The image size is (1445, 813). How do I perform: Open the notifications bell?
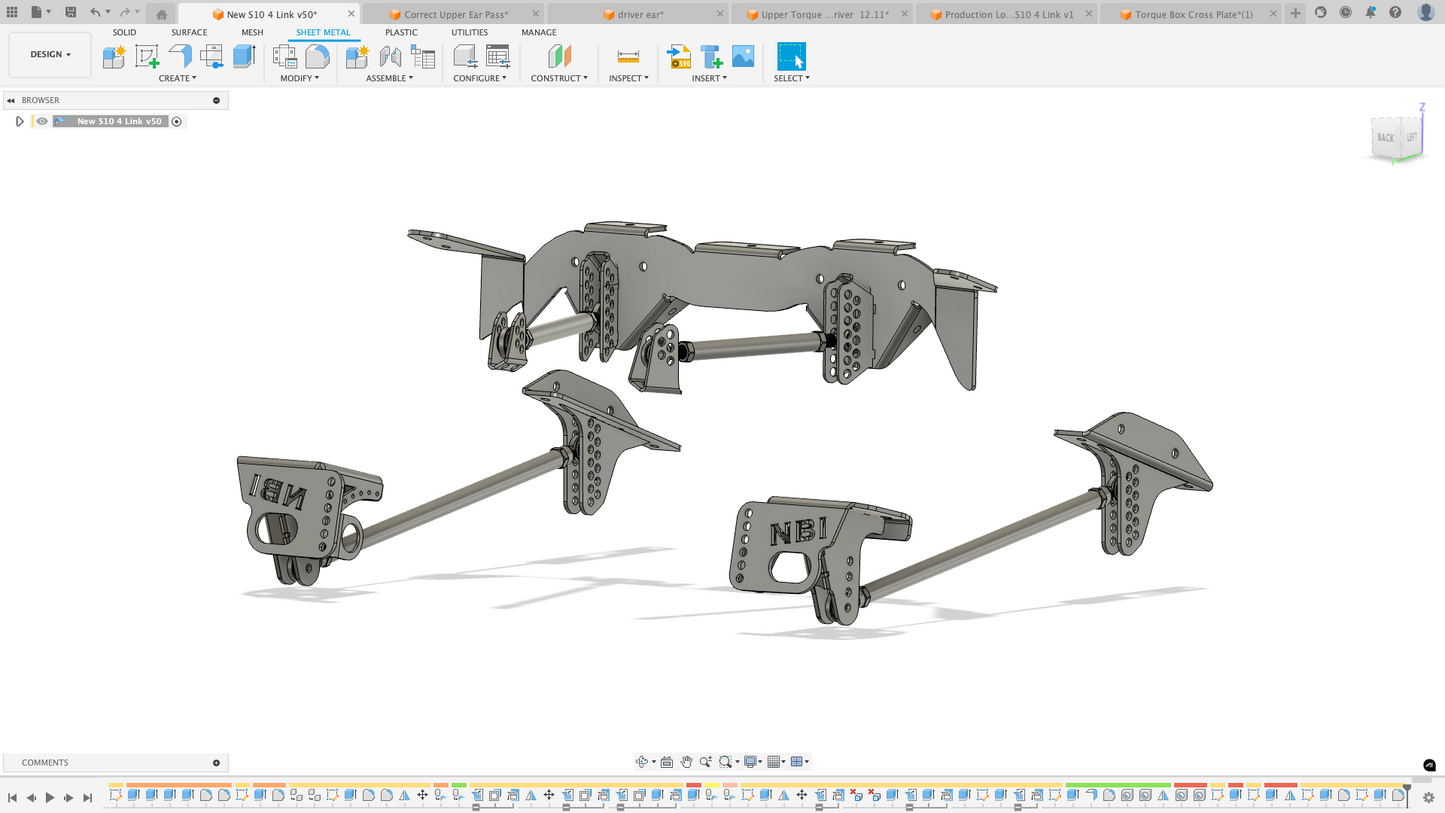pyautogui.click(x=1370, y=13)
